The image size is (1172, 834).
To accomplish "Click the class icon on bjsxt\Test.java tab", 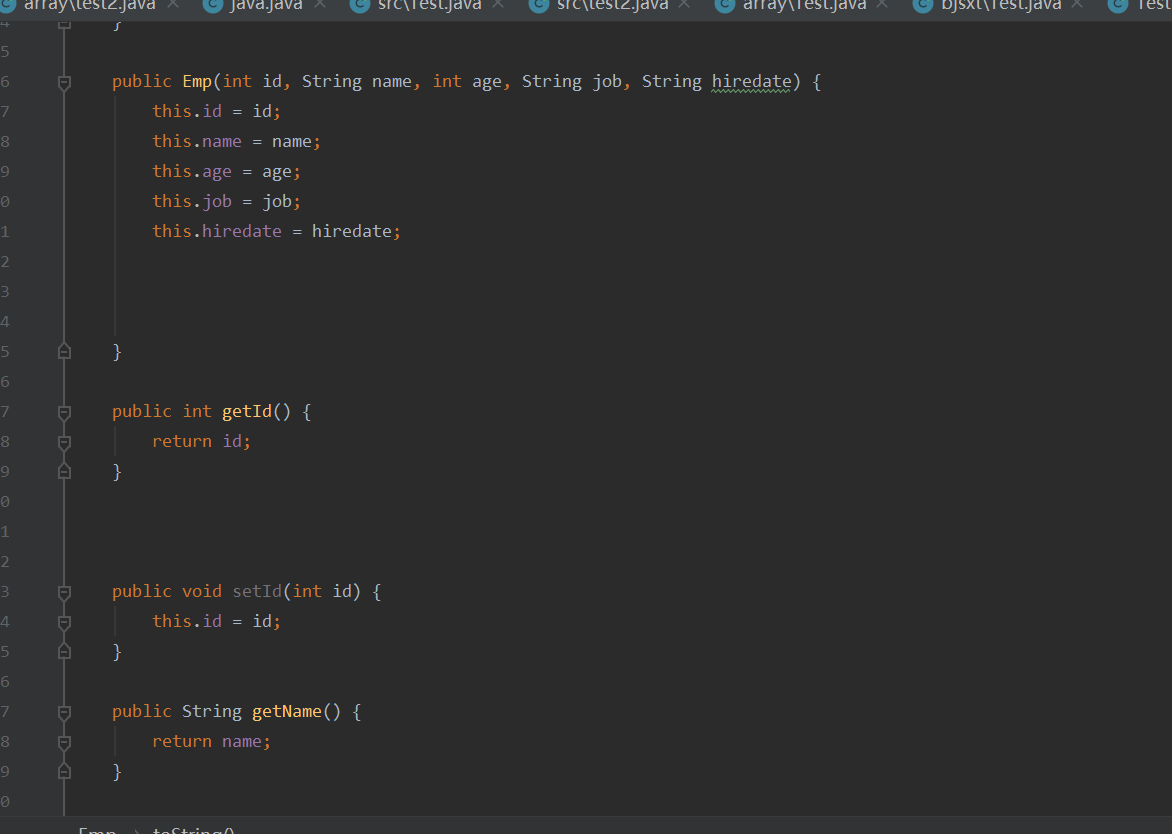I will 923,5.
